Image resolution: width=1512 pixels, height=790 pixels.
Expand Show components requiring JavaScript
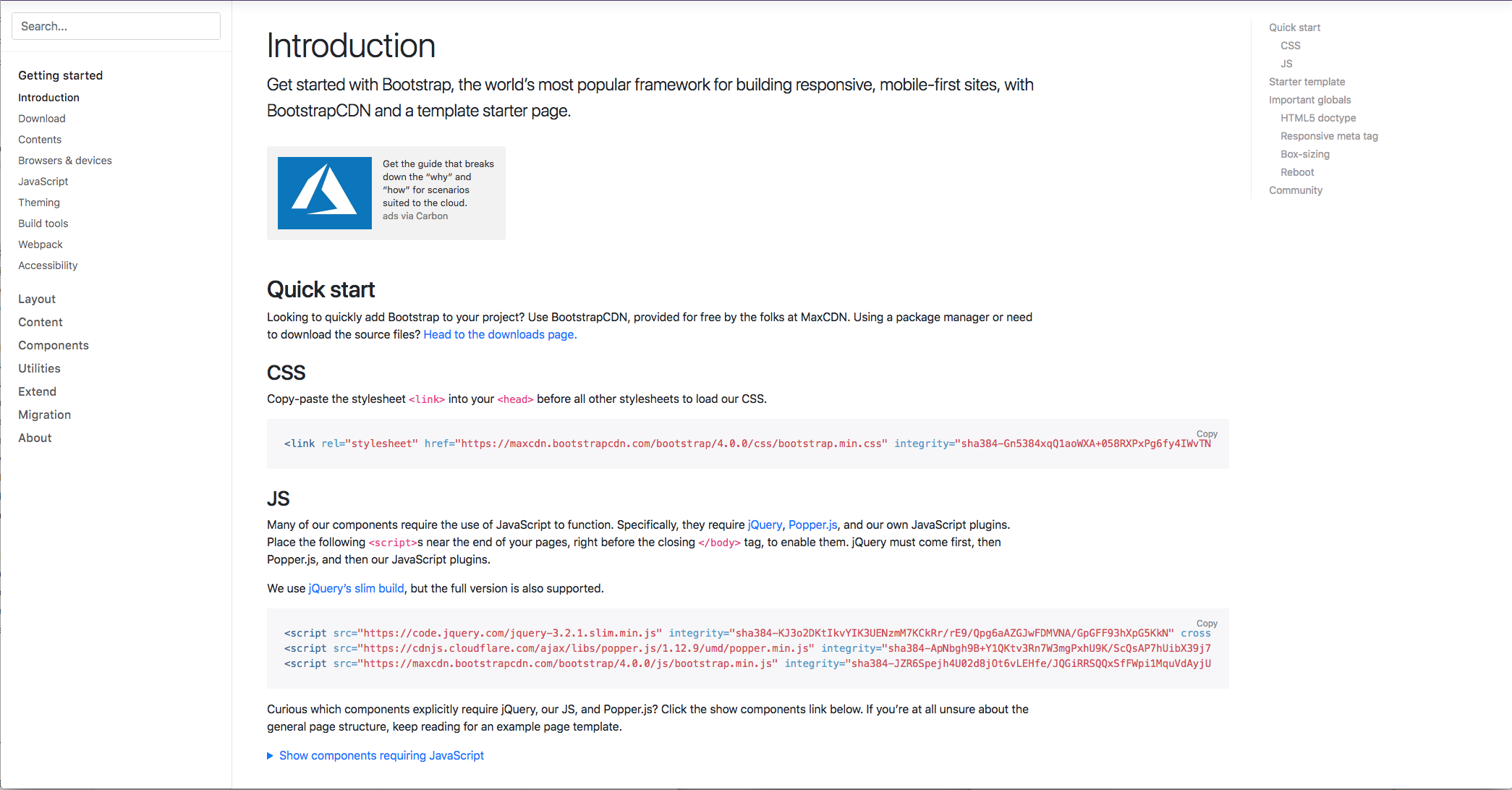click(x=381, y=755)
